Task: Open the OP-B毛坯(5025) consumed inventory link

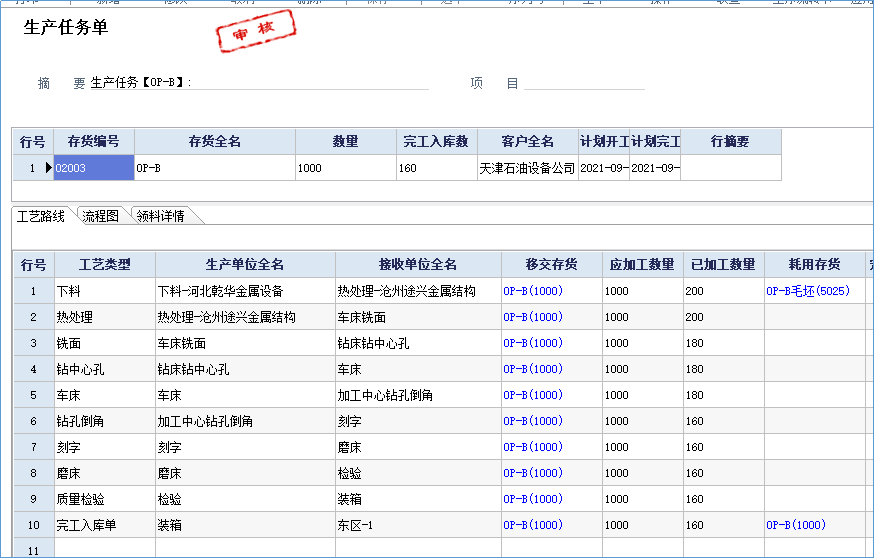Action: click(x=807, y=291)
